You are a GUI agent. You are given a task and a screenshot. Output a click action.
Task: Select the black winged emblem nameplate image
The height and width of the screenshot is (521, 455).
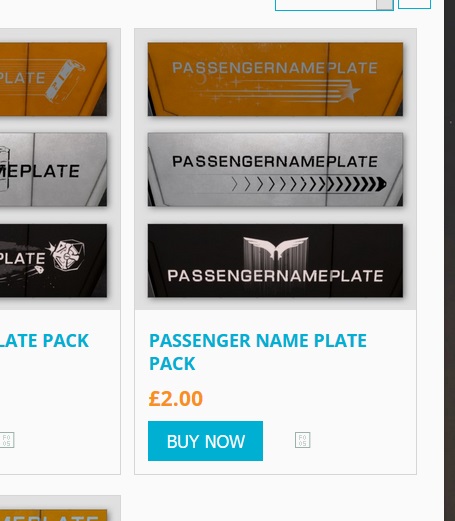click(x=275, y=260)
